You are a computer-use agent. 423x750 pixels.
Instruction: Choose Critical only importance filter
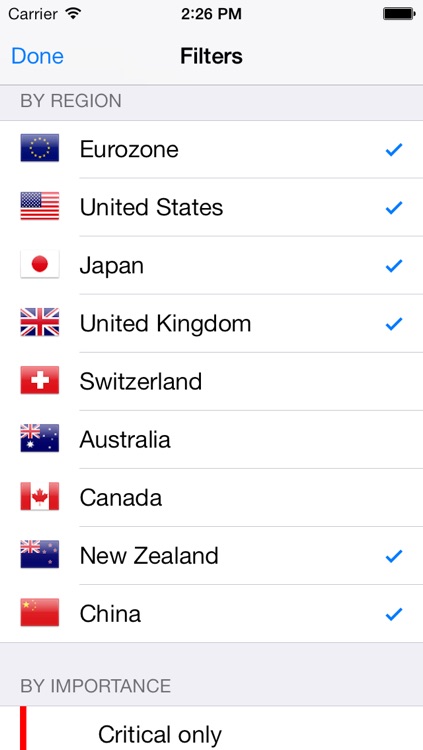click(212, 728)
